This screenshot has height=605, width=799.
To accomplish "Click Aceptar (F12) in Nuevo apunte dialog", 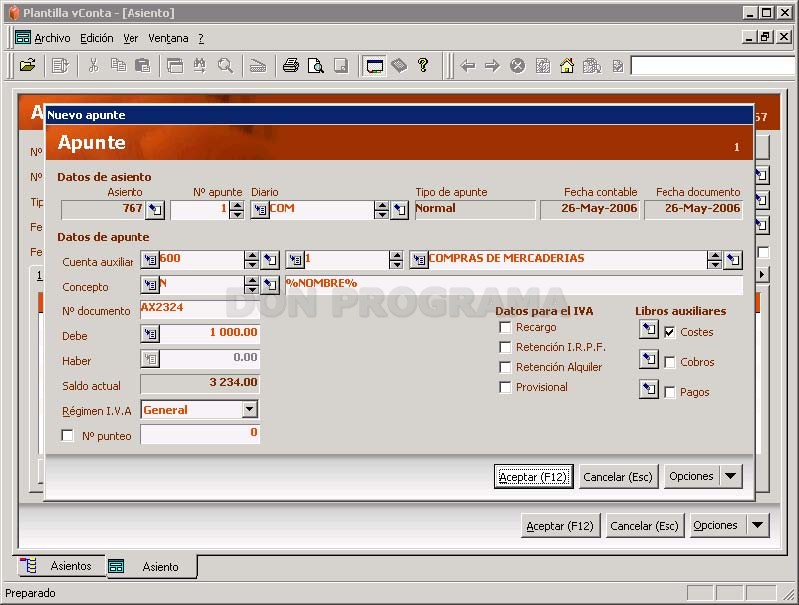I will tap(533, 477).
